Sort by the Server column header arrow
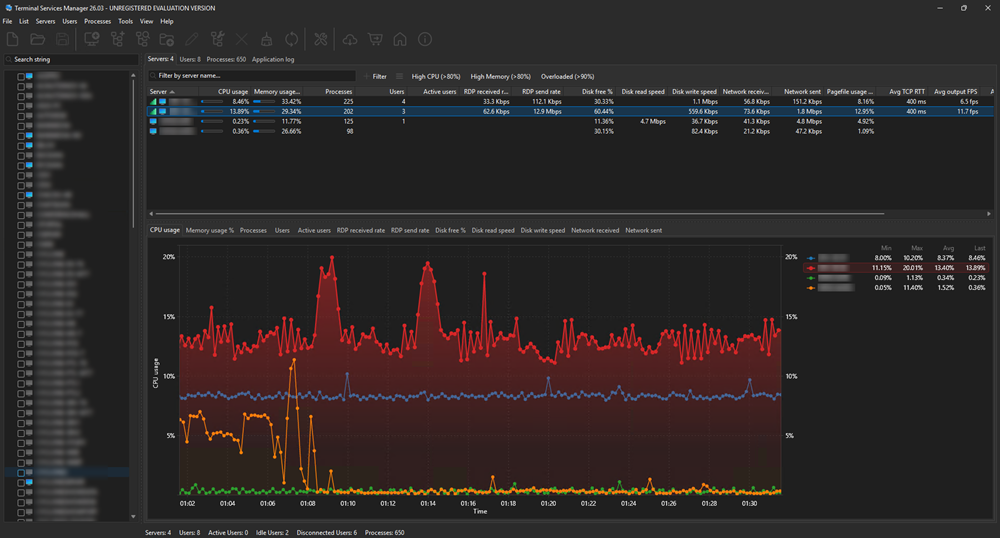1000x538 pixels. (x=172, y=92)
